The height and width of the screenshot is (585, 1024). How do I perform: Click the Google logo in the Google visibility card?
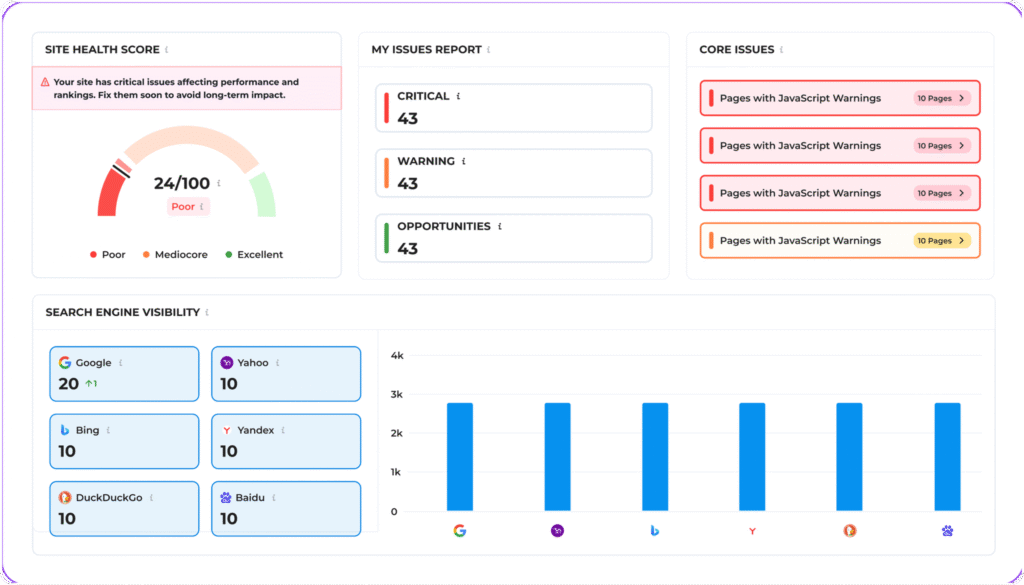click(x=65, y=363)
